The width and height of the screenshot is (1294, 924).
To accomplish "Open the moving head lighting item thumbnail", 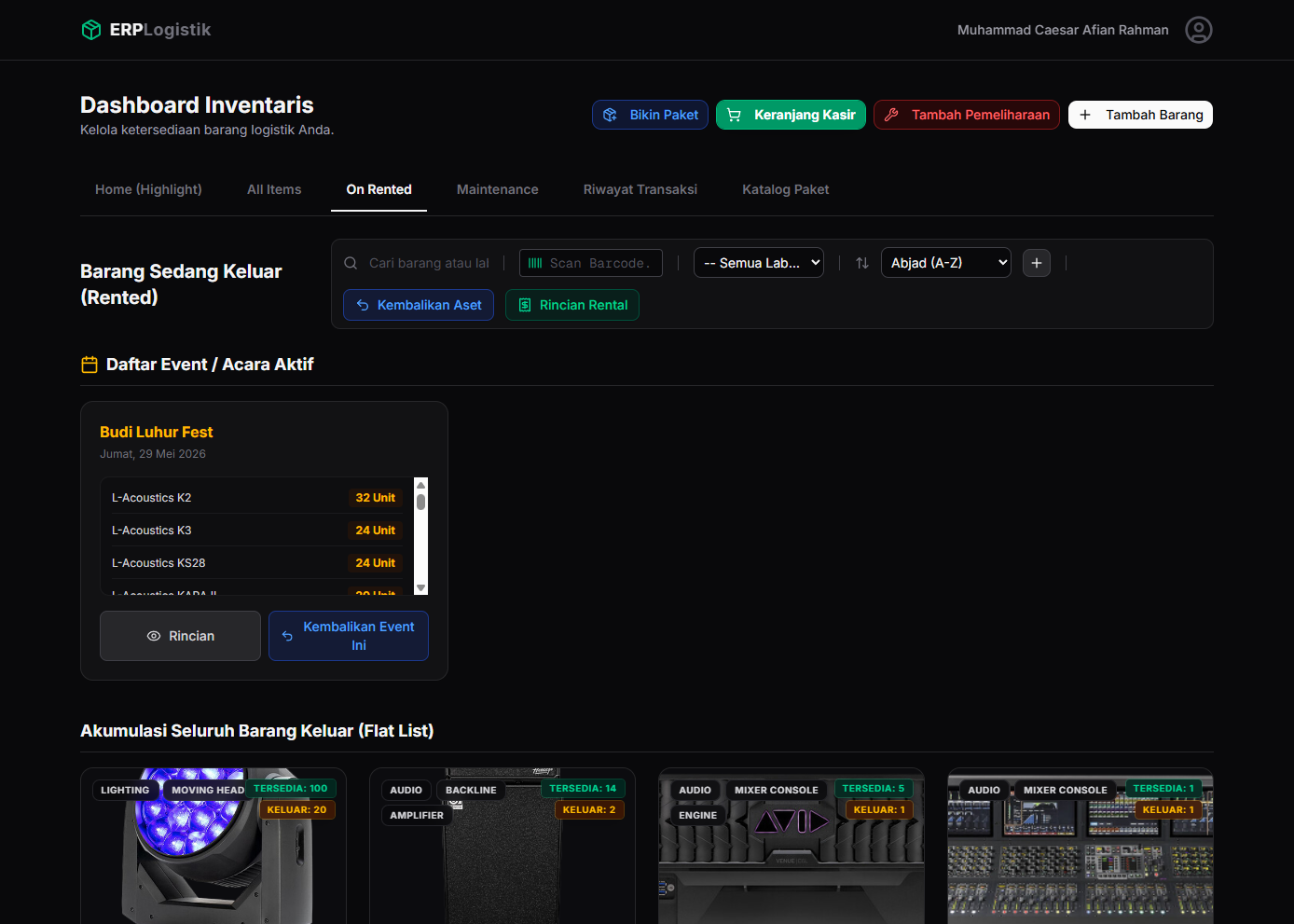I will click(213, 846).
